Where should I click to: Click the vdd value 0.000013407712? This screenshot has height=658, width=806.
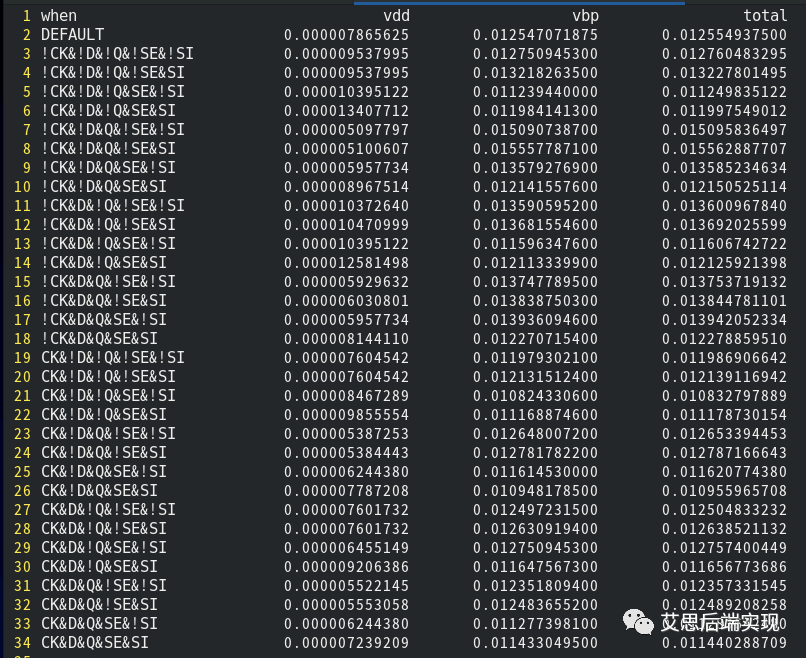[346, 111]
